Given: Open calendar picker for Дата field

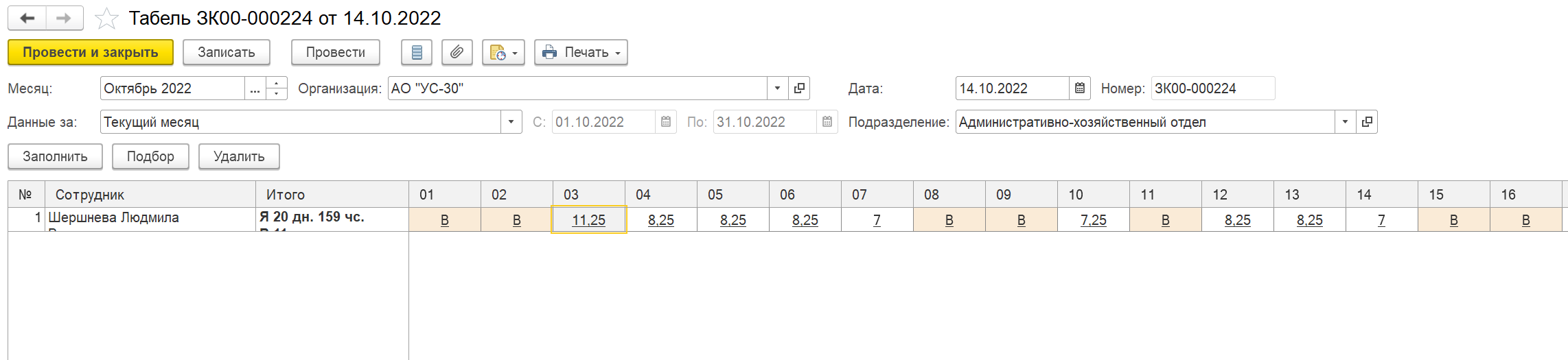Looking at the screenshot, I should click(x=1080, y=88).
